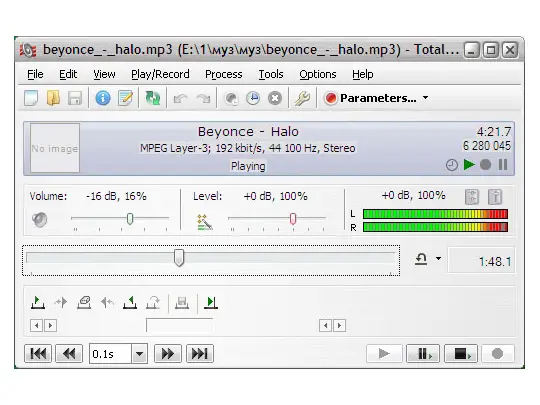Click the volume slider handle
540x405 pixels.
(130, 219)
